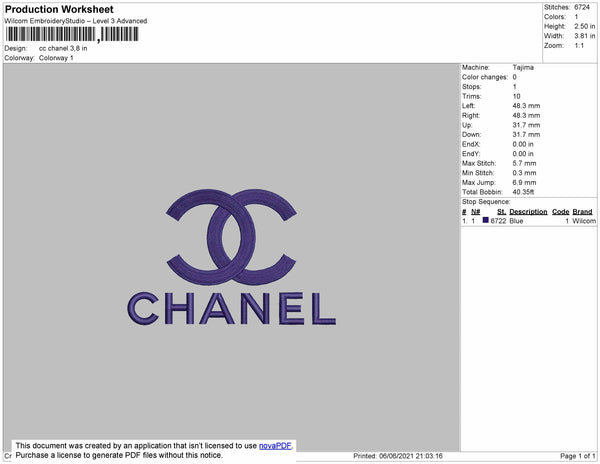Select the 'Blue' description cell
Viewport: 600px width, 464px height.
[516, 221]
